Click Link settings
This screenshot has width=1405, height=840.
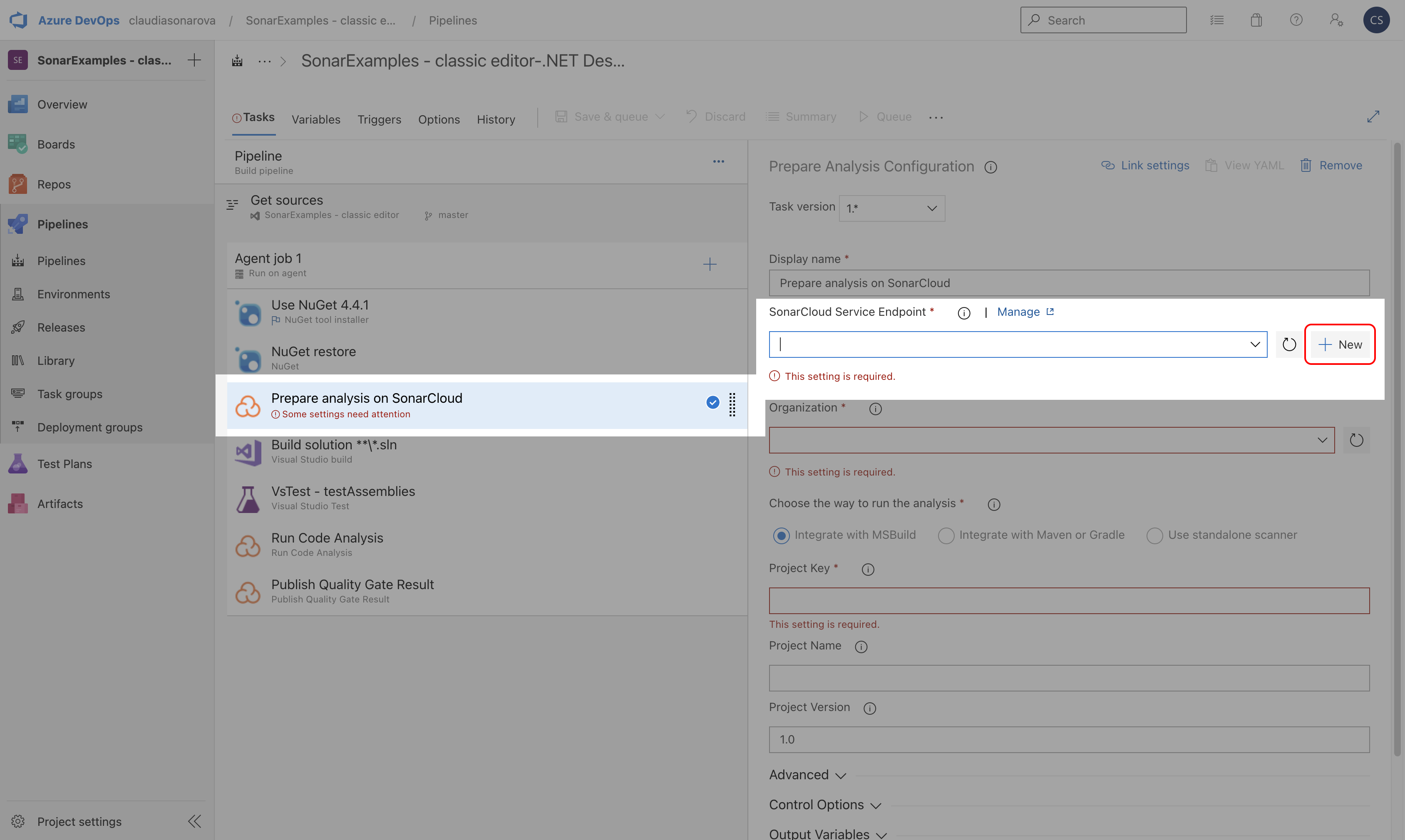pos(1144,165)
